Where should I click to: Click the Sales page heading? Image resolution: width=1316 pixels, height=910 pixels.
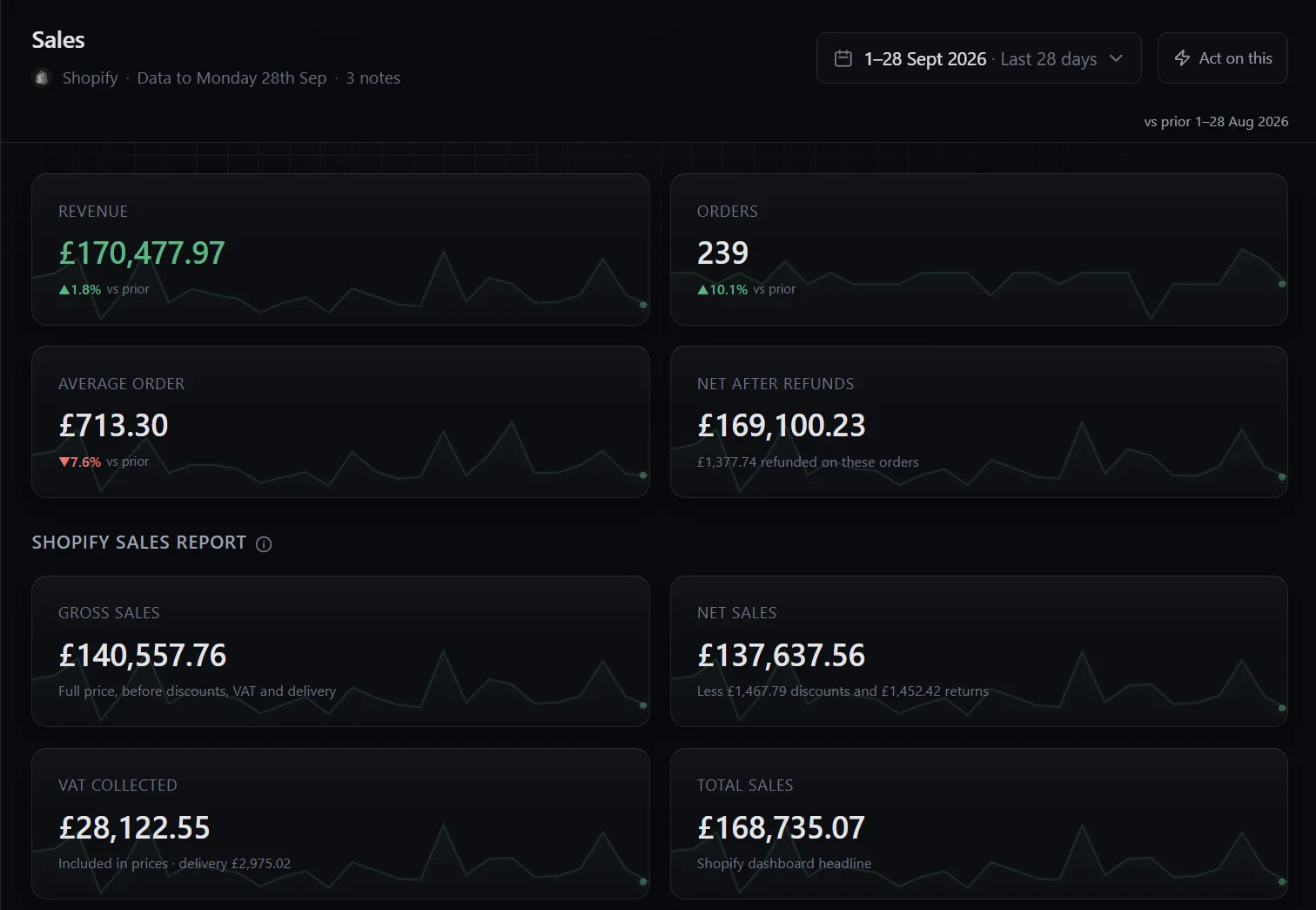[58, 40]
